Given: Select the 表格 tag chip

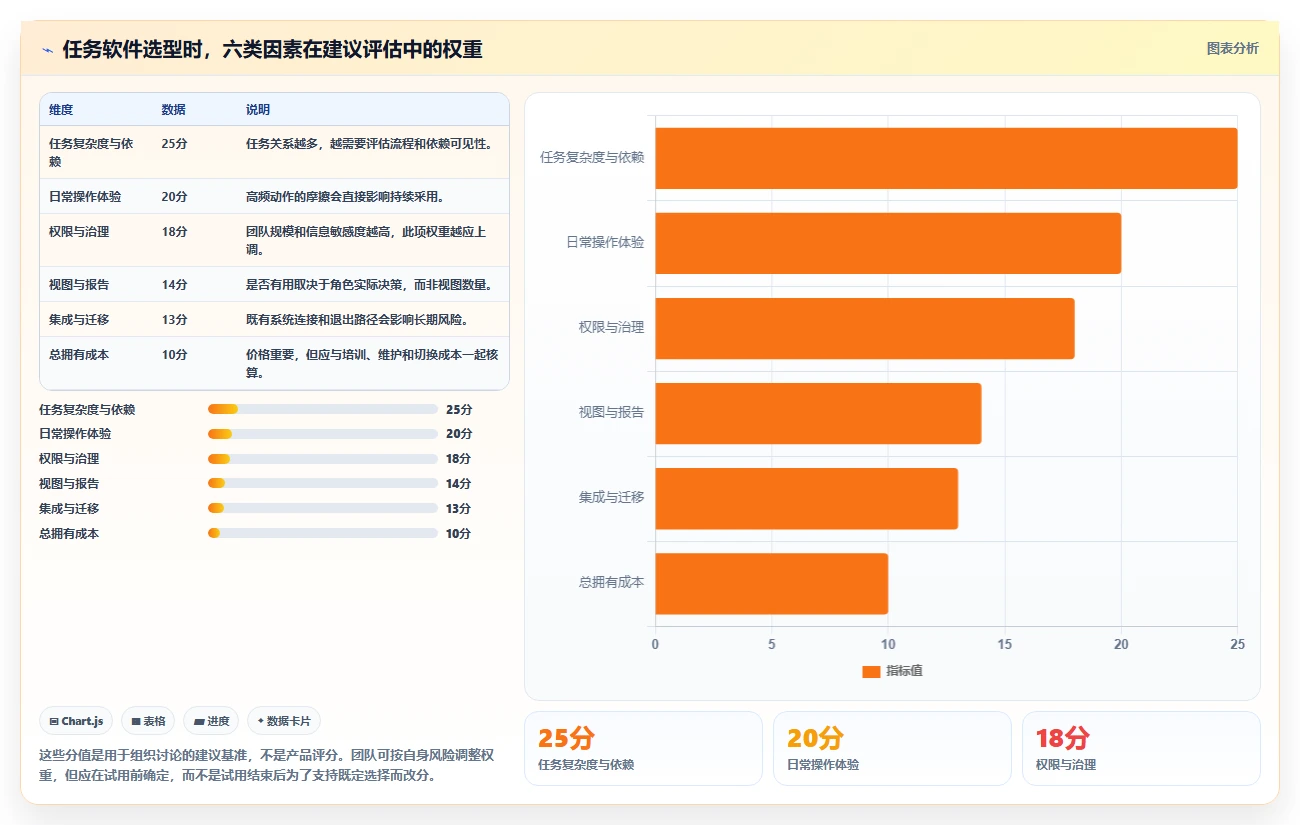Looking at the screenshot, I should point(148,721).
